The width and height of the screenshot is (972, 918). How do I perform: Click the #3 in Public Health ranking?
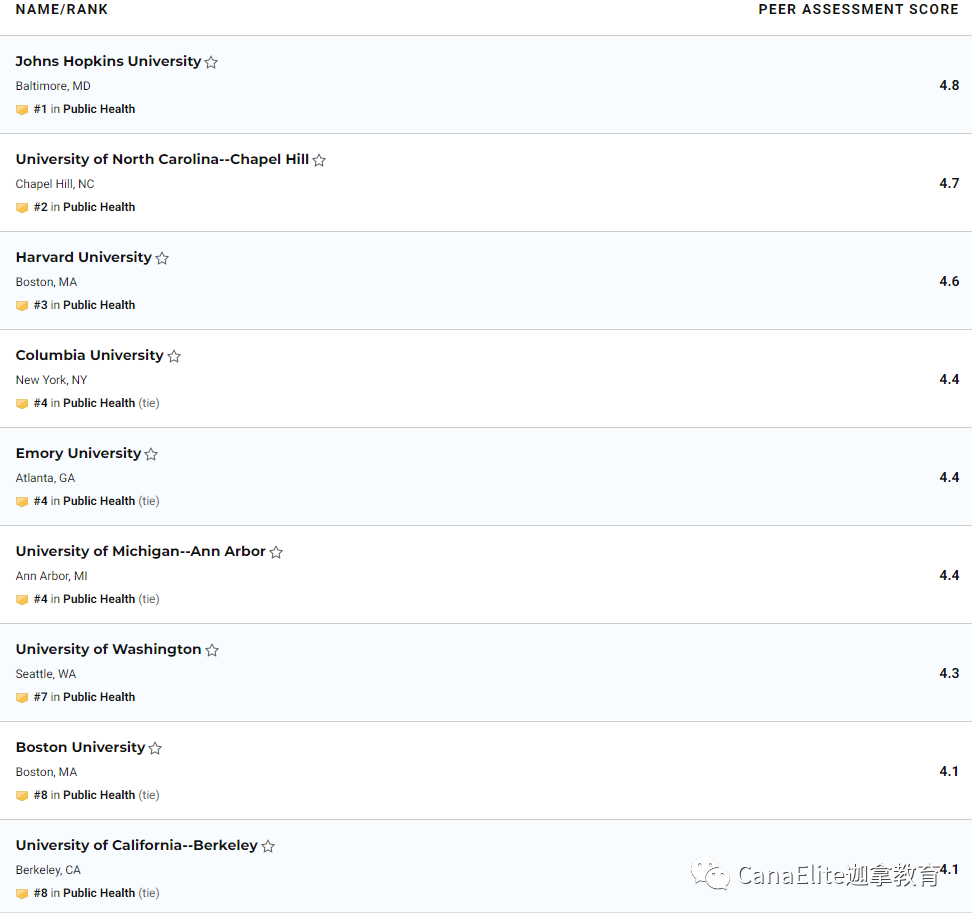tap(84, 305)
